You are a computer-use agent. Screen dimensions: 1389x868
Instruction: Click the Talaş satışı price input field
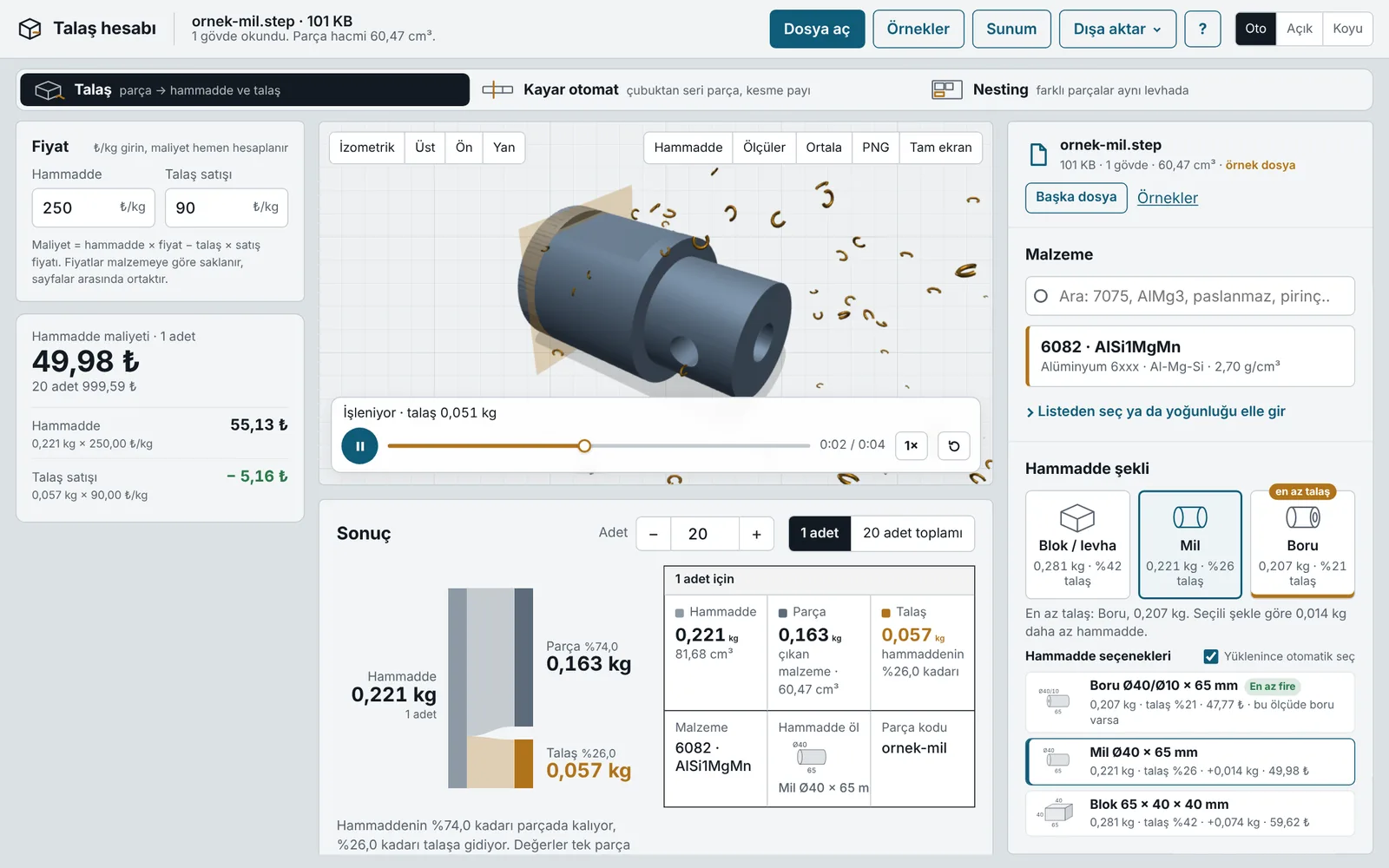point(227,207)
